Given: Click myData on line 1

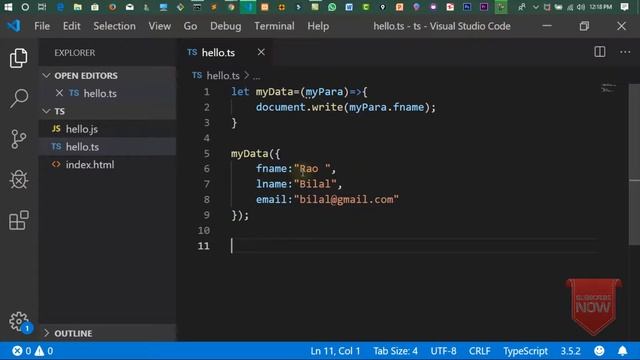Looking at the screenshot, I should pyautogui.click(x=274, y=92).
